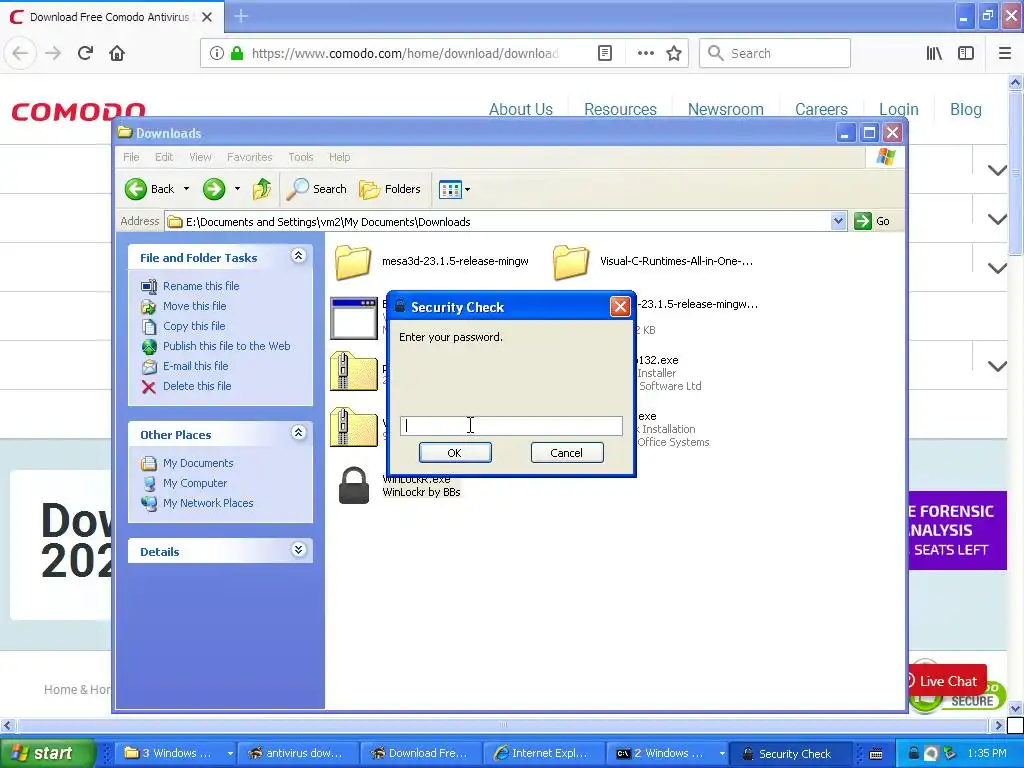Viewport: 1024px width, 768px height.
Task: Open My Network Places link
Action: 208,503
